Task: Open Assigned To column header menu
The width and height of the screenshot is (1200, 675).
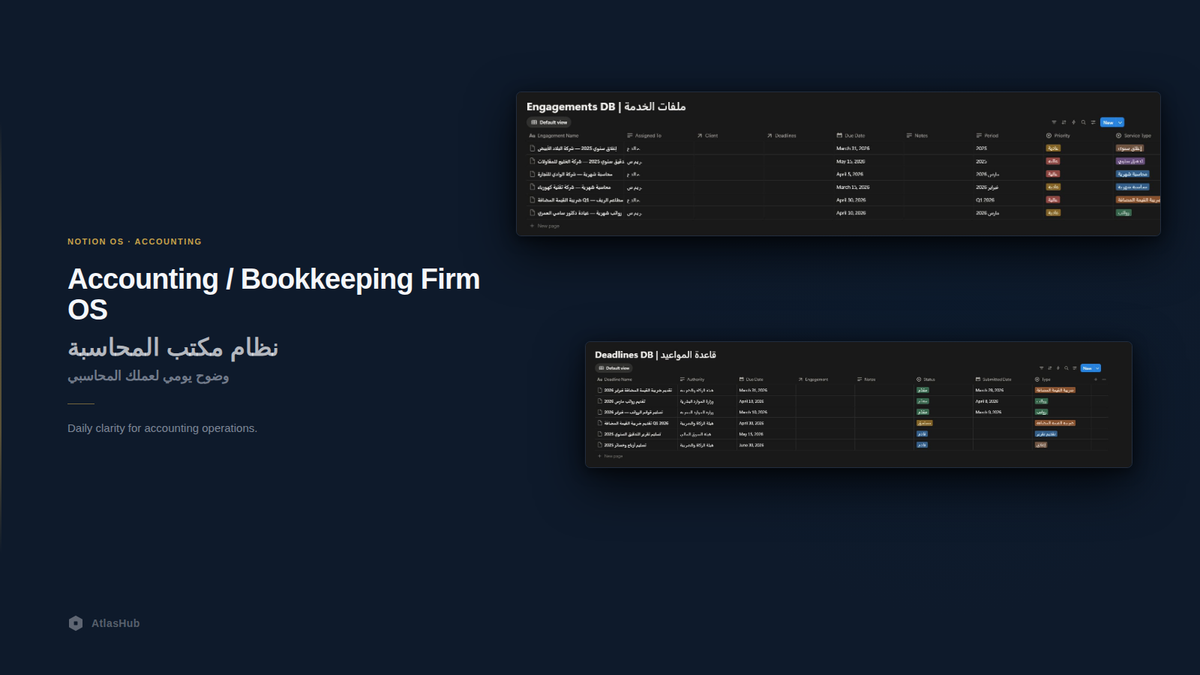Action: [x=644, y=135]
